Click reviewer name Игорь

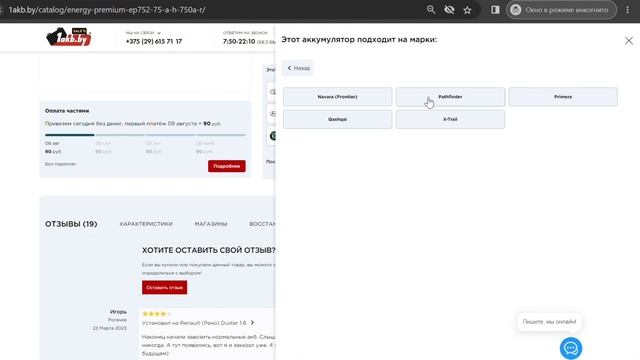pyautogui.click(x=118, y=312)
